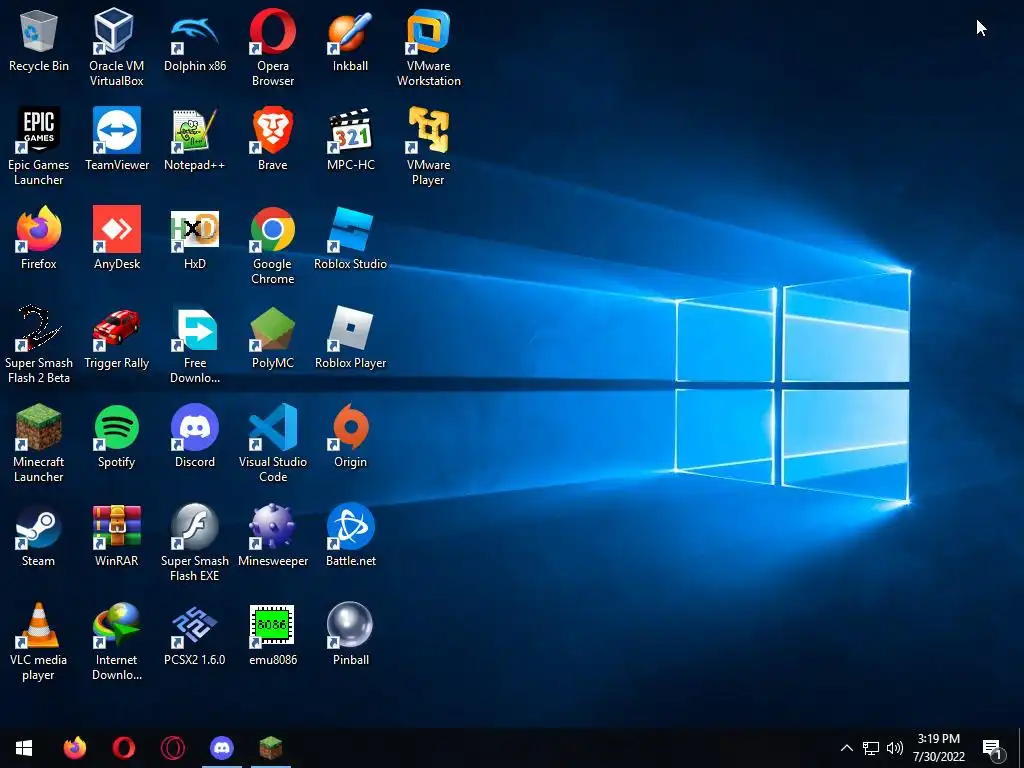Switch to Discord in the taskbar
The height and width of the screenshot is (768, 1024).
pos(221,748)
